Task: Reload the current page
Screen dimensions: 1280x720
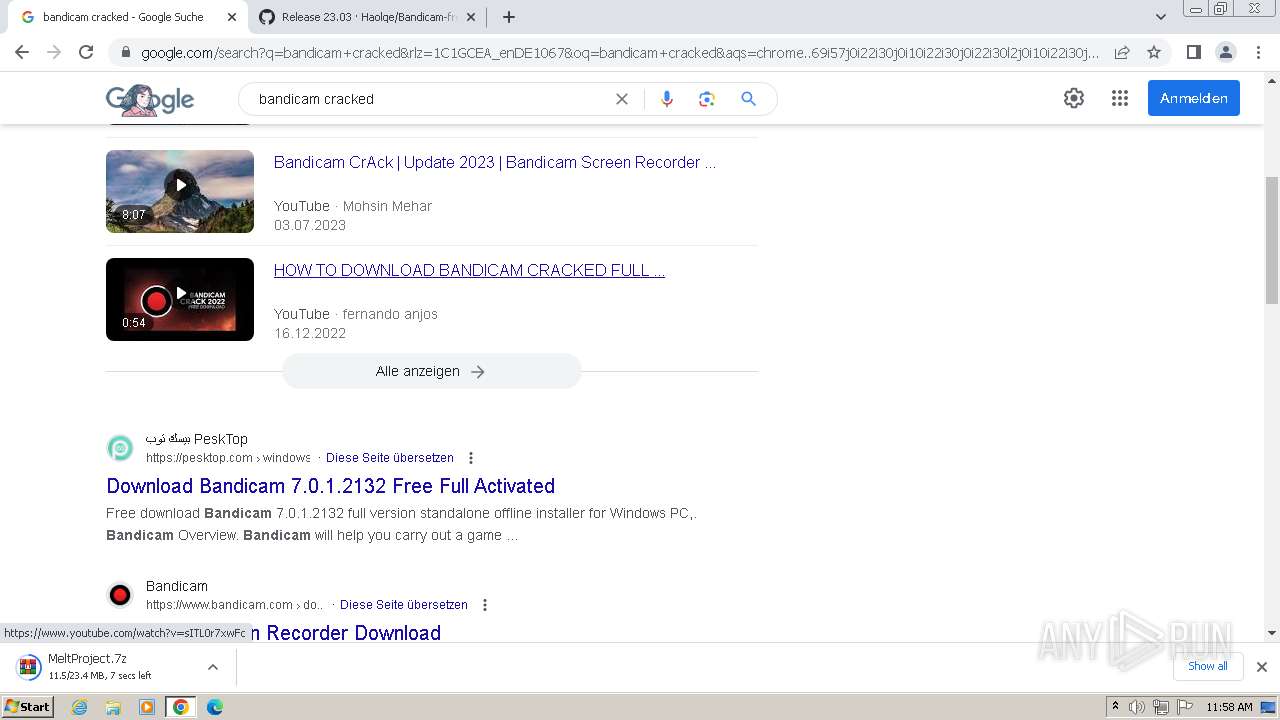Action: [86, 52]
